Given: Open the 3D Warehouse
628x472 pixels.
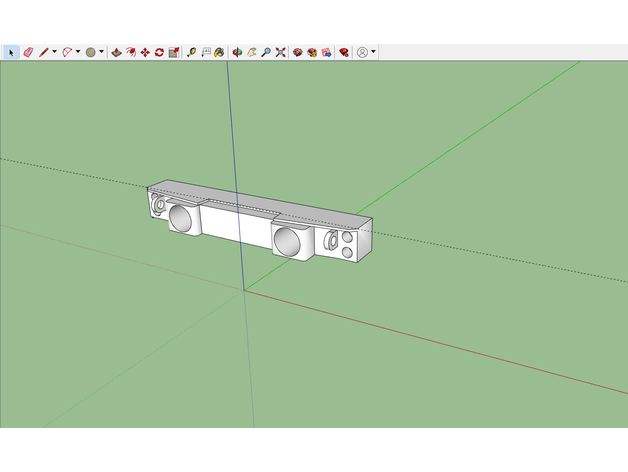Looking at the screenshot, I should [x=297, y=52].
